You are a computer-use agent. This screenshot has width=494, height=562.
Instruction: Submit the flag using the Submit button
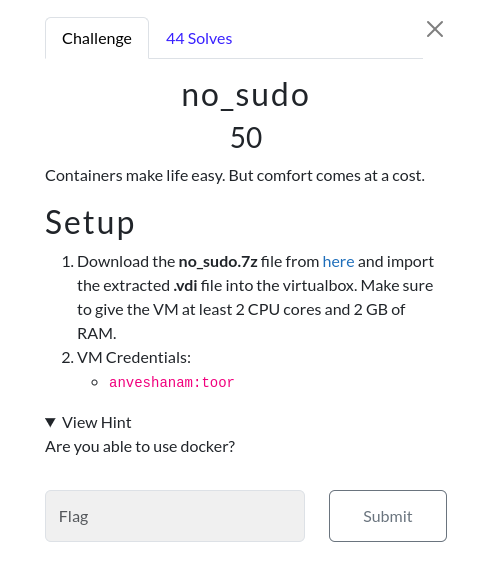tap(388, 516)
